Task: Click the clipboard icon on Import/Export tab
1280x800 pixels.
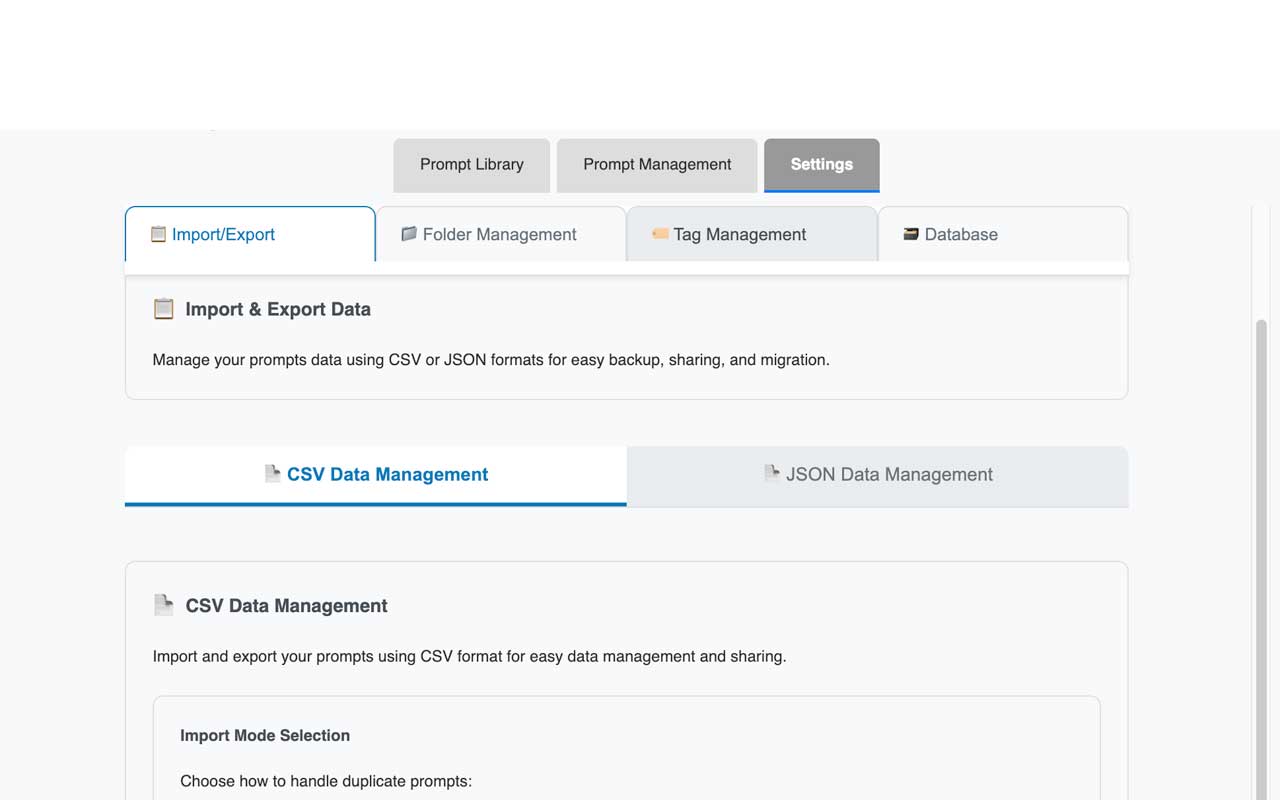Action: (158, 234)
